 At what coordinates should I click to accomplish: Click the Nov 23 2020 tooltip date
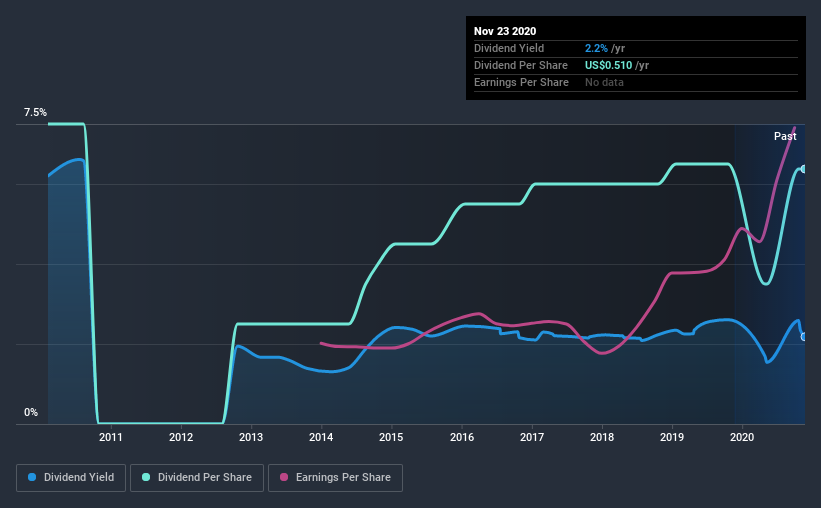[507, 31]
